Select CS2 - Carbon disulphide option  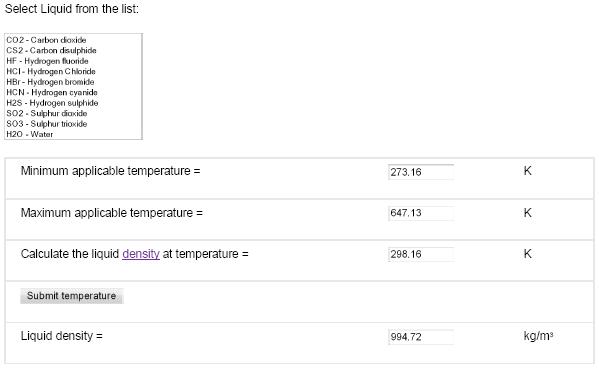[51, 50]
